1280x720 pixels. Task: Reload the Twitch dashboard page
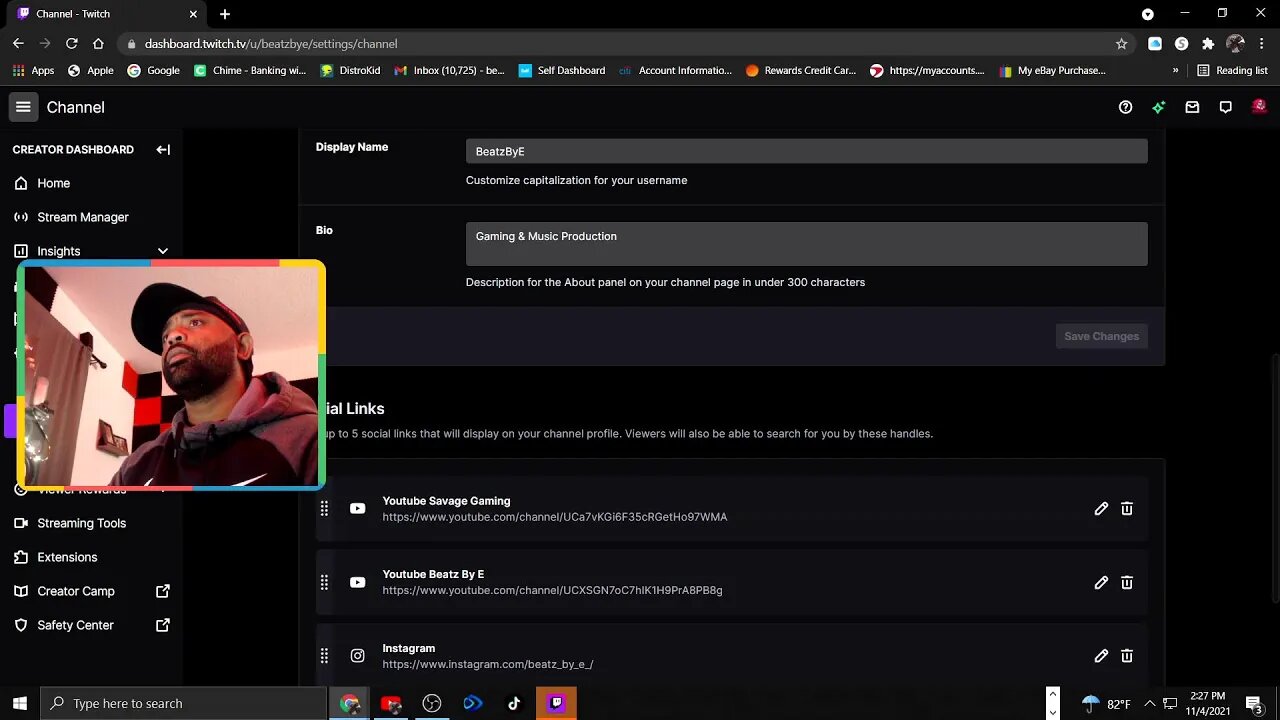click(x=71, y=44)
